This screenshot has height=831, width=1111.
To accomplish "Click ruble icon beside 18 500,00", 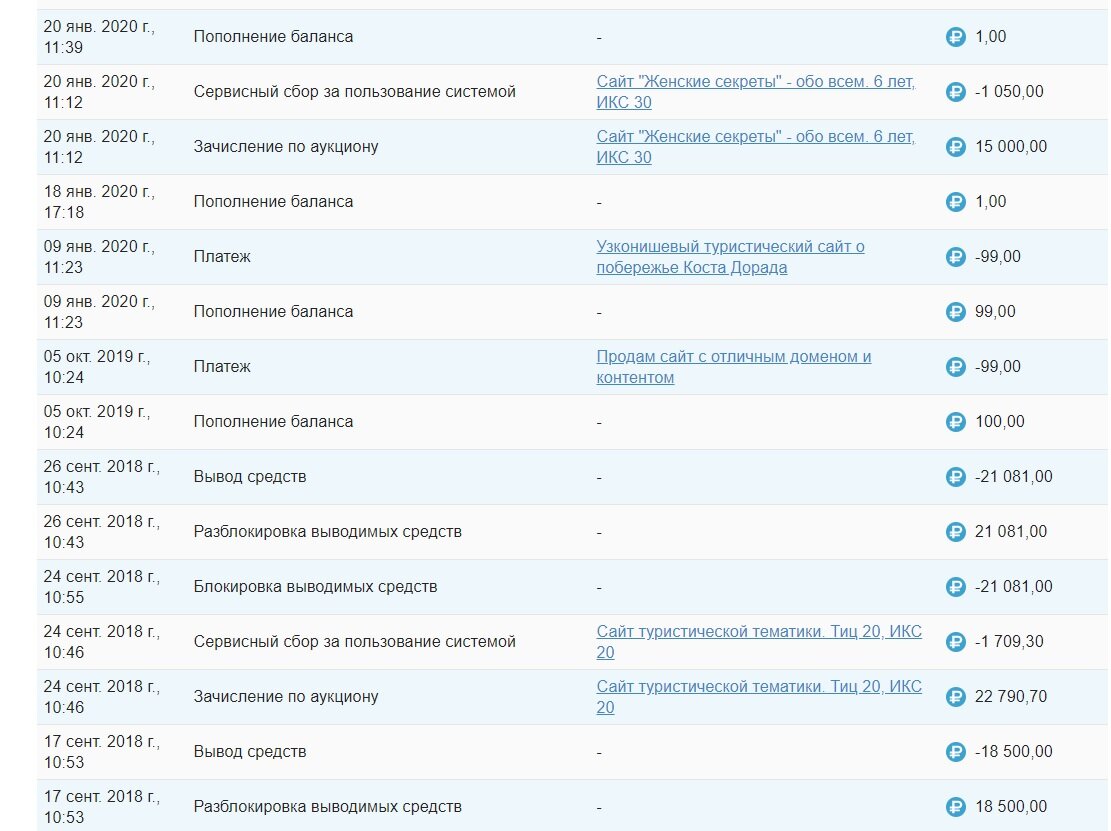I will [x=956, y=807].
